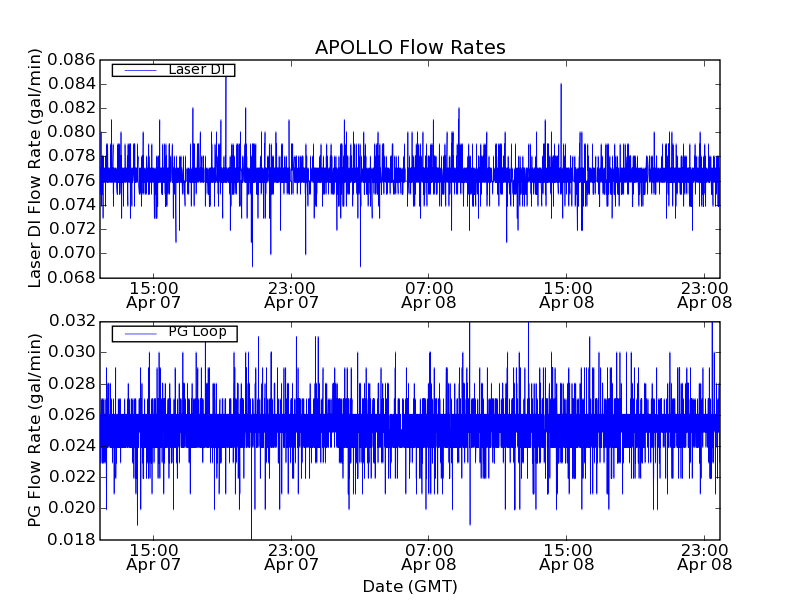Click 07:00 Apr 08 tick label under bottom plot

tap(429, 556)
